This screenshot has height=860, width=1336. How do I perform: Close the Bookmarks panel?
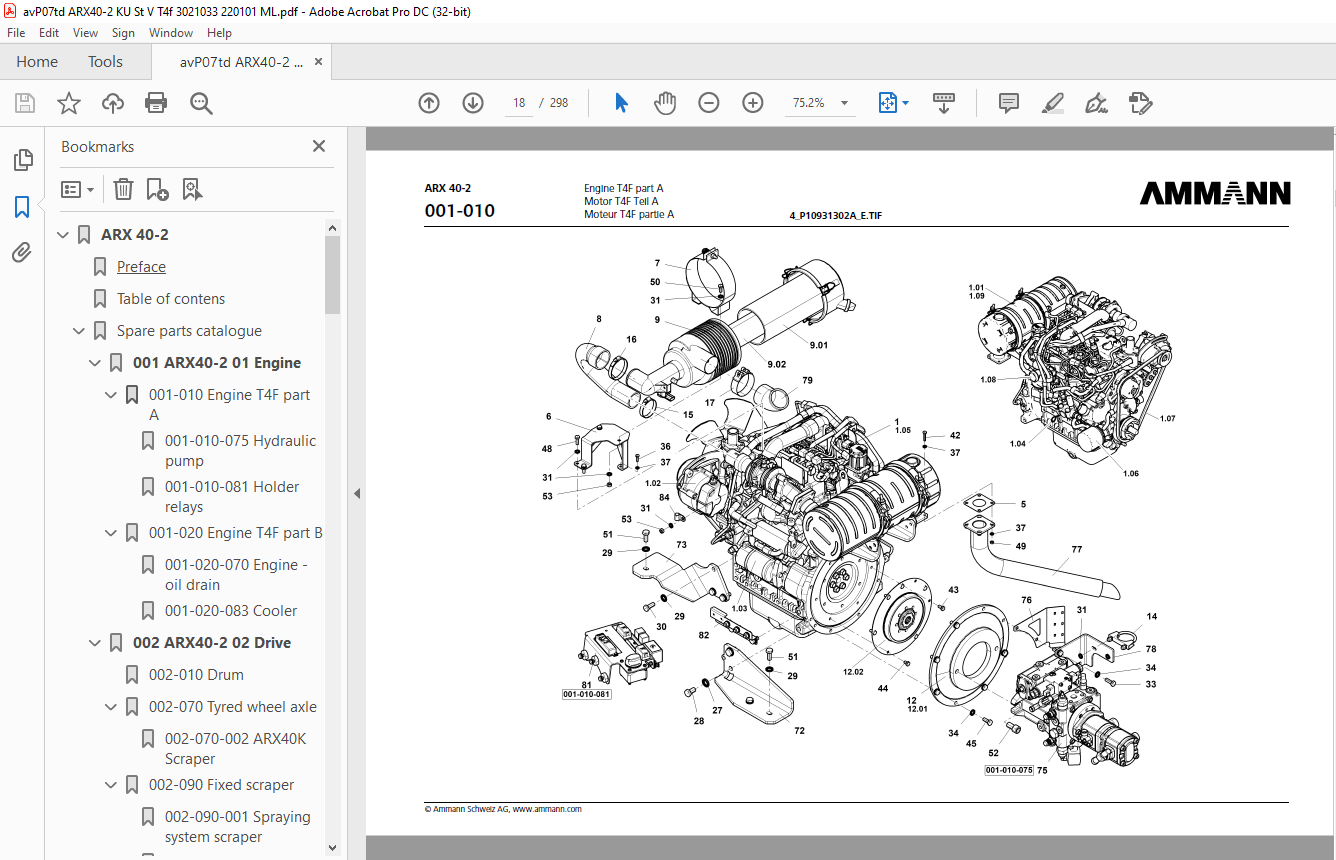319,146
